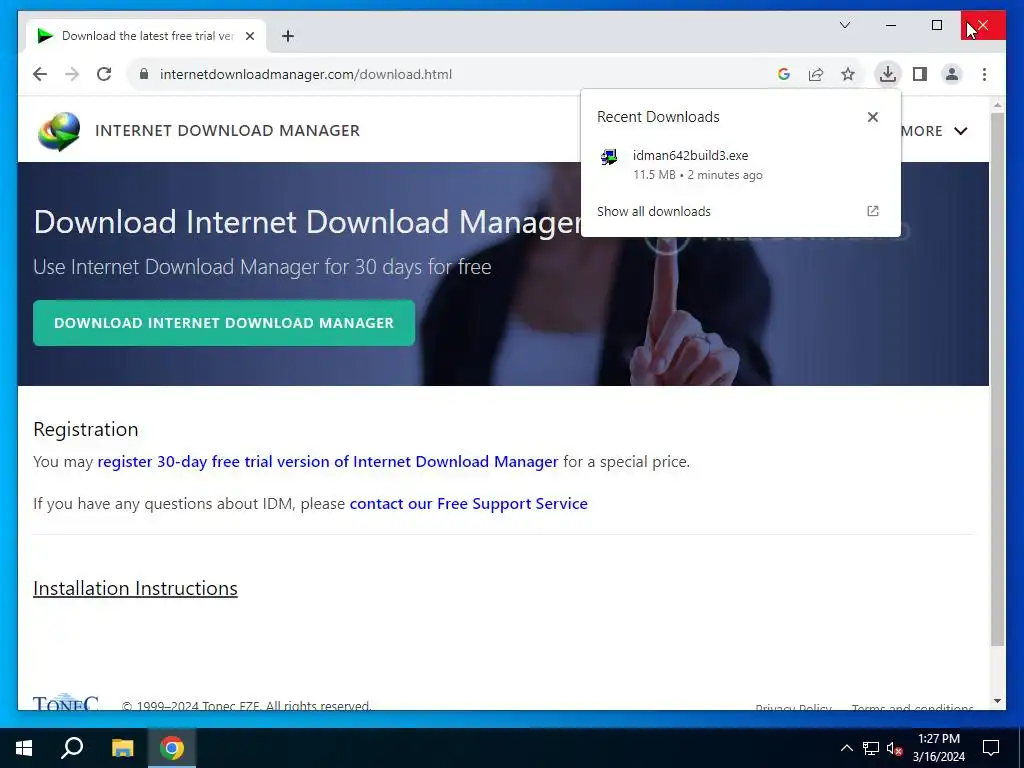
Task: Click the scrollbar down arrow
Action: pos(997,701)
